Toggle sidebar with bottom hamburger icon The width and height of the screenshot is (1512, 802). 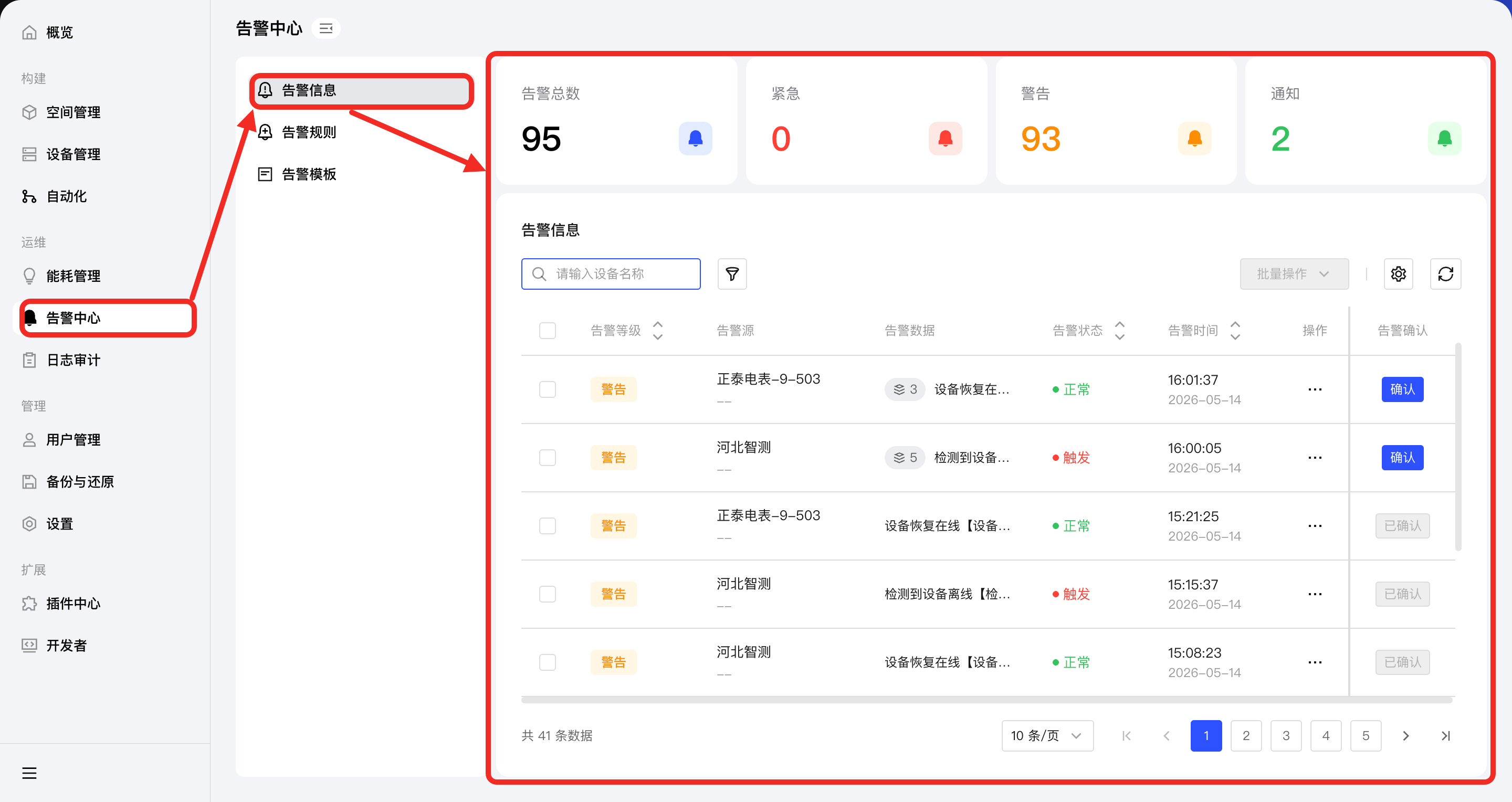(29, 773)
